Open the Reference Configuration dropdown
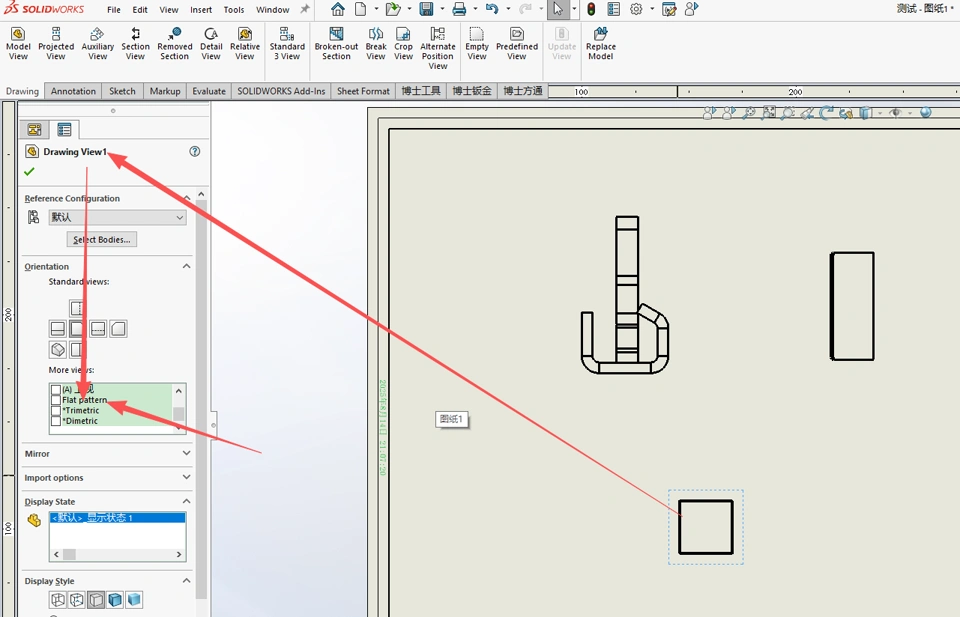Screen dimensions: 960x617 point(118,217)
